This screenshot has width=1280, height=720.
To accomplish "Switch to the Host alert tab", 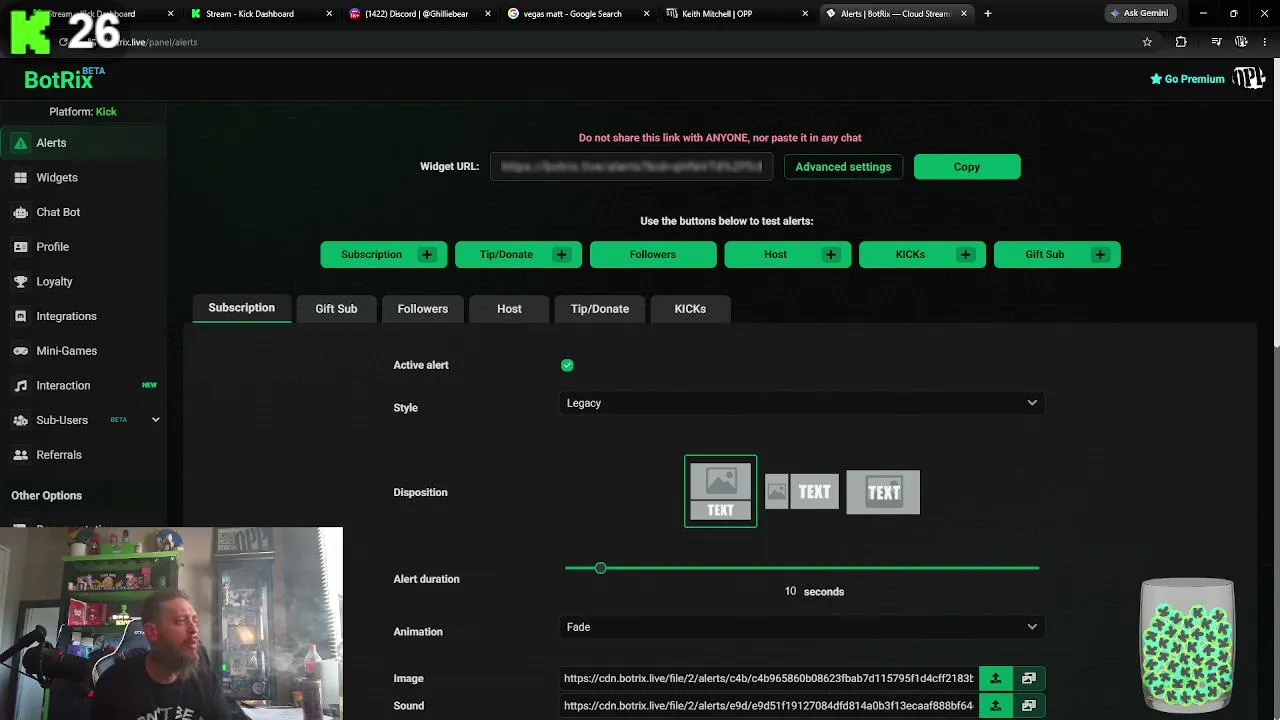I will pos(509,309).
